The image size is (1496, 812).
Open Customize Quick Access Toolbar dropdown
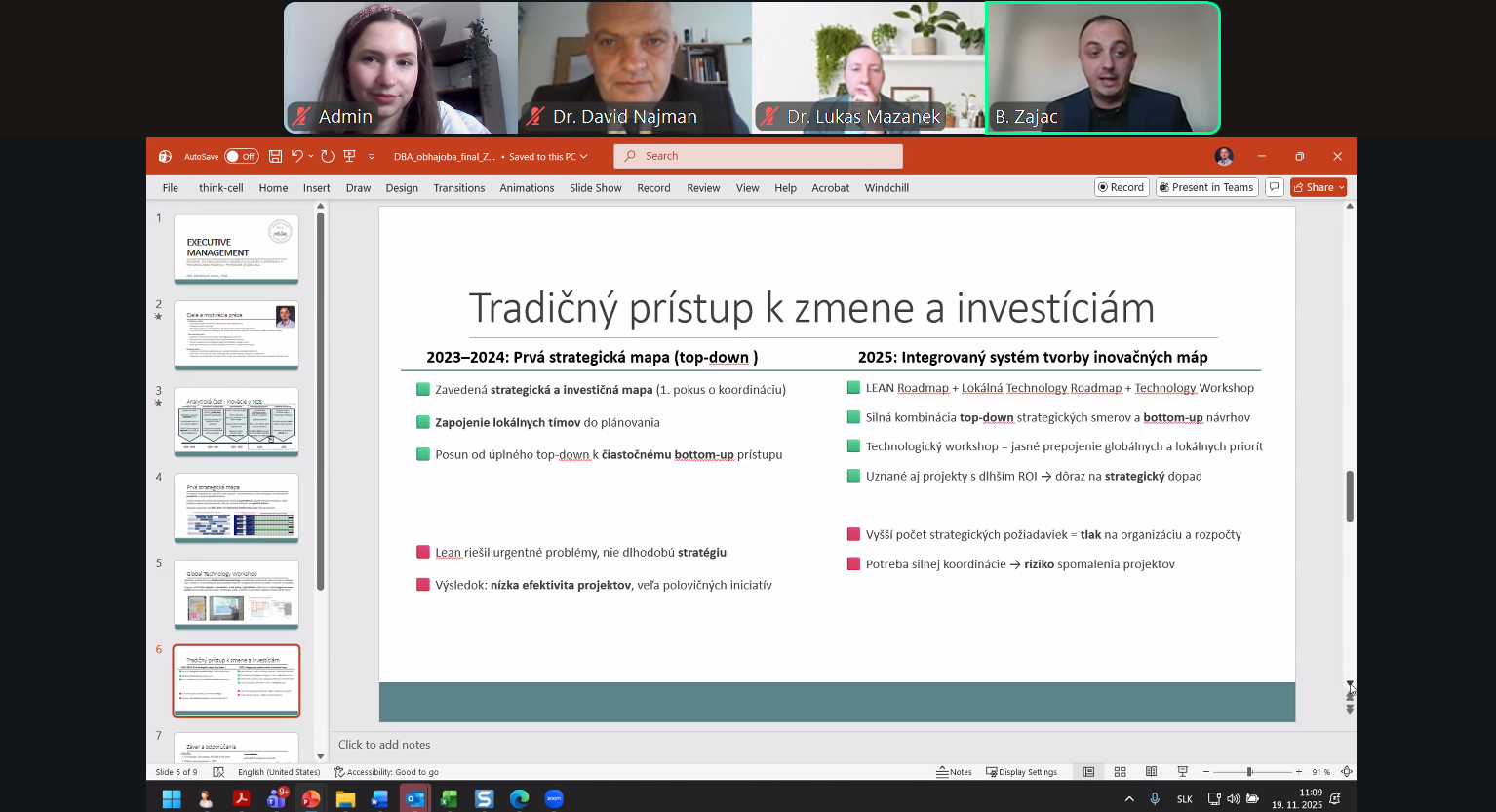tap(372, 156)
